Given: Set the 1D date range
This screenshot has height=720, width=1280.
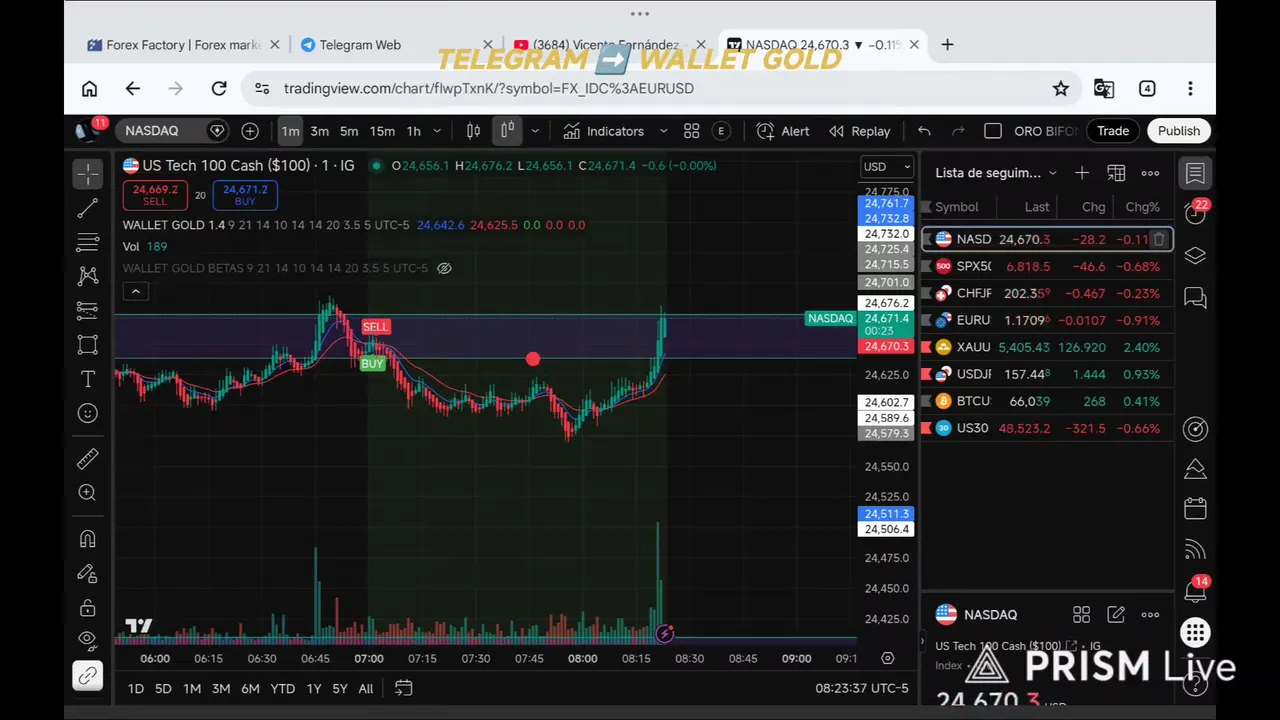Looking at the screenshot, I should click(x=135, y=688).
